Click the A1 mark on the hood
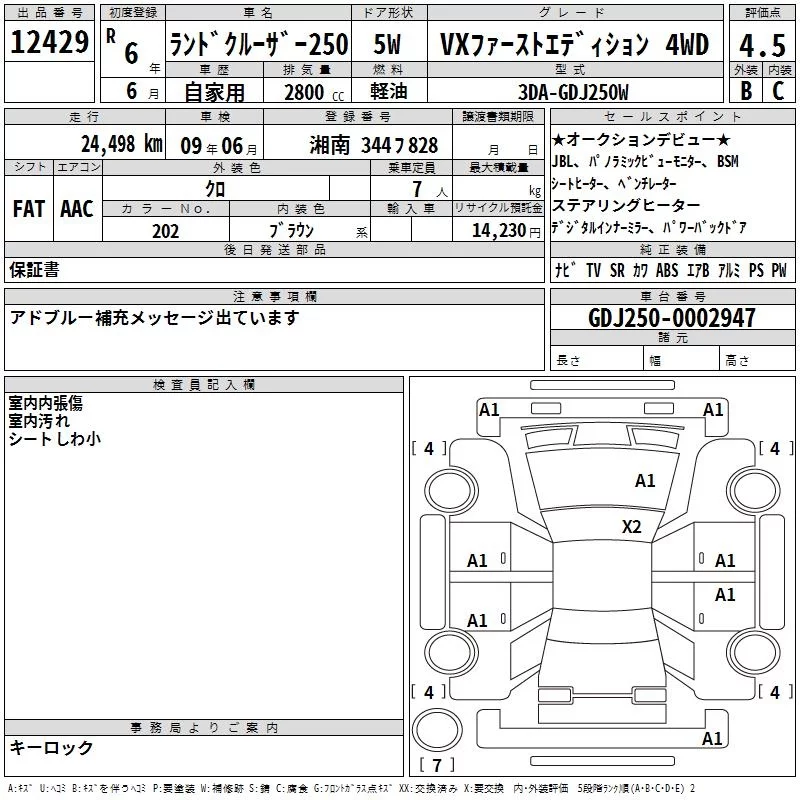 [645, 481]
